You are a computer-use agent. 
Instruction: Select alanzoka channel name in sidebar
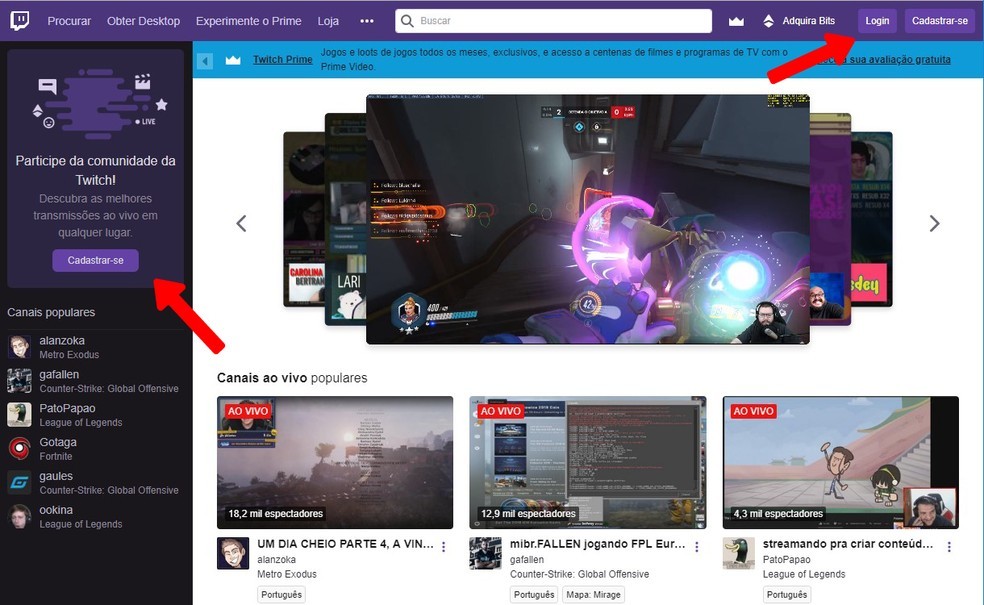point(62,341)
